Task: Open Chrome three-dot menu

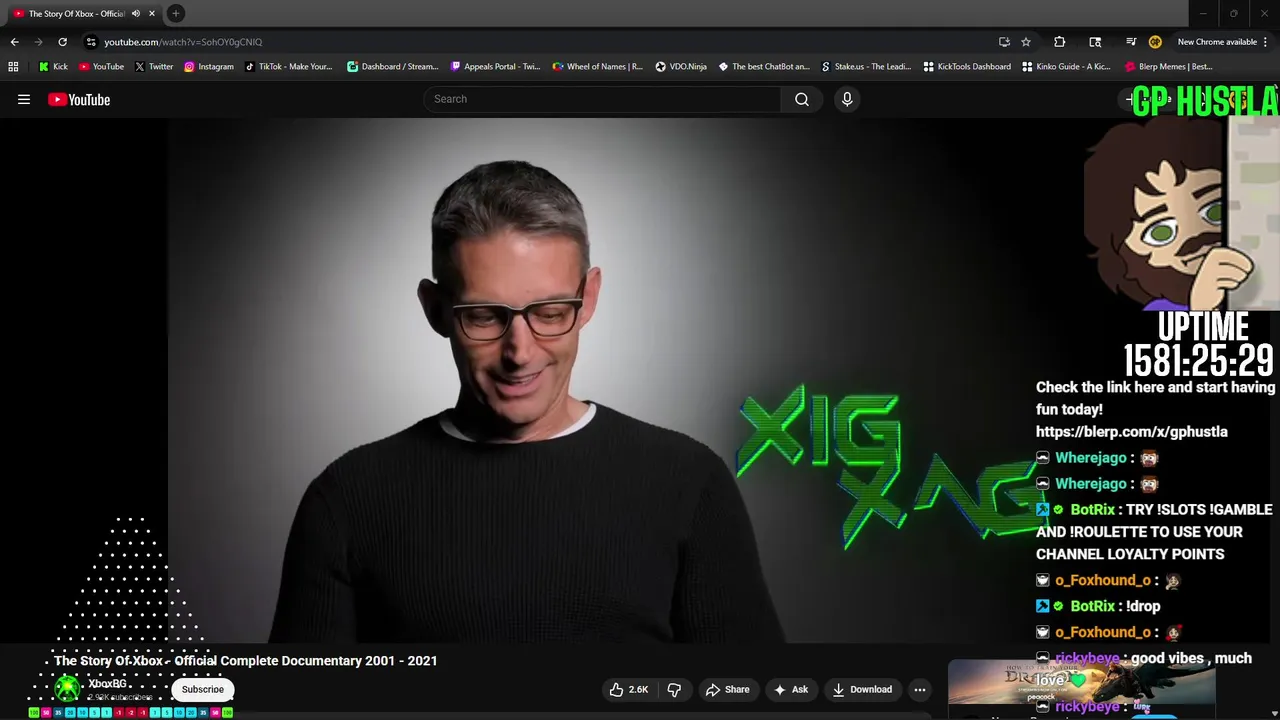Action: tap(1265, 42)
